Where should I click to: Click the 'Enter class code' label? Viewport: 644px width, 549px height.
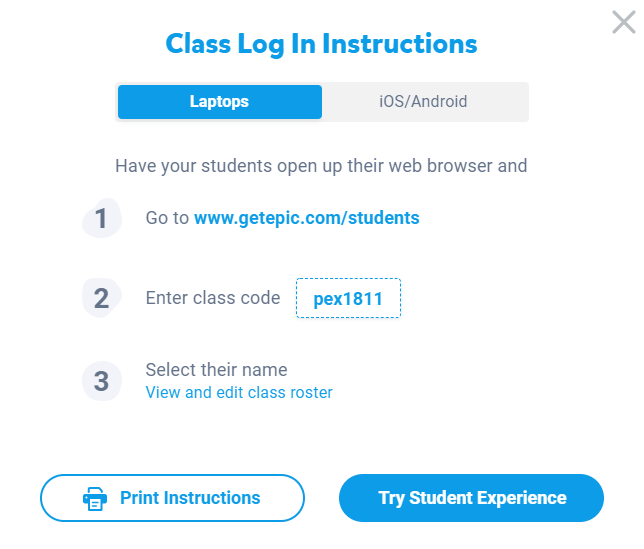click(x=213, y=298)
